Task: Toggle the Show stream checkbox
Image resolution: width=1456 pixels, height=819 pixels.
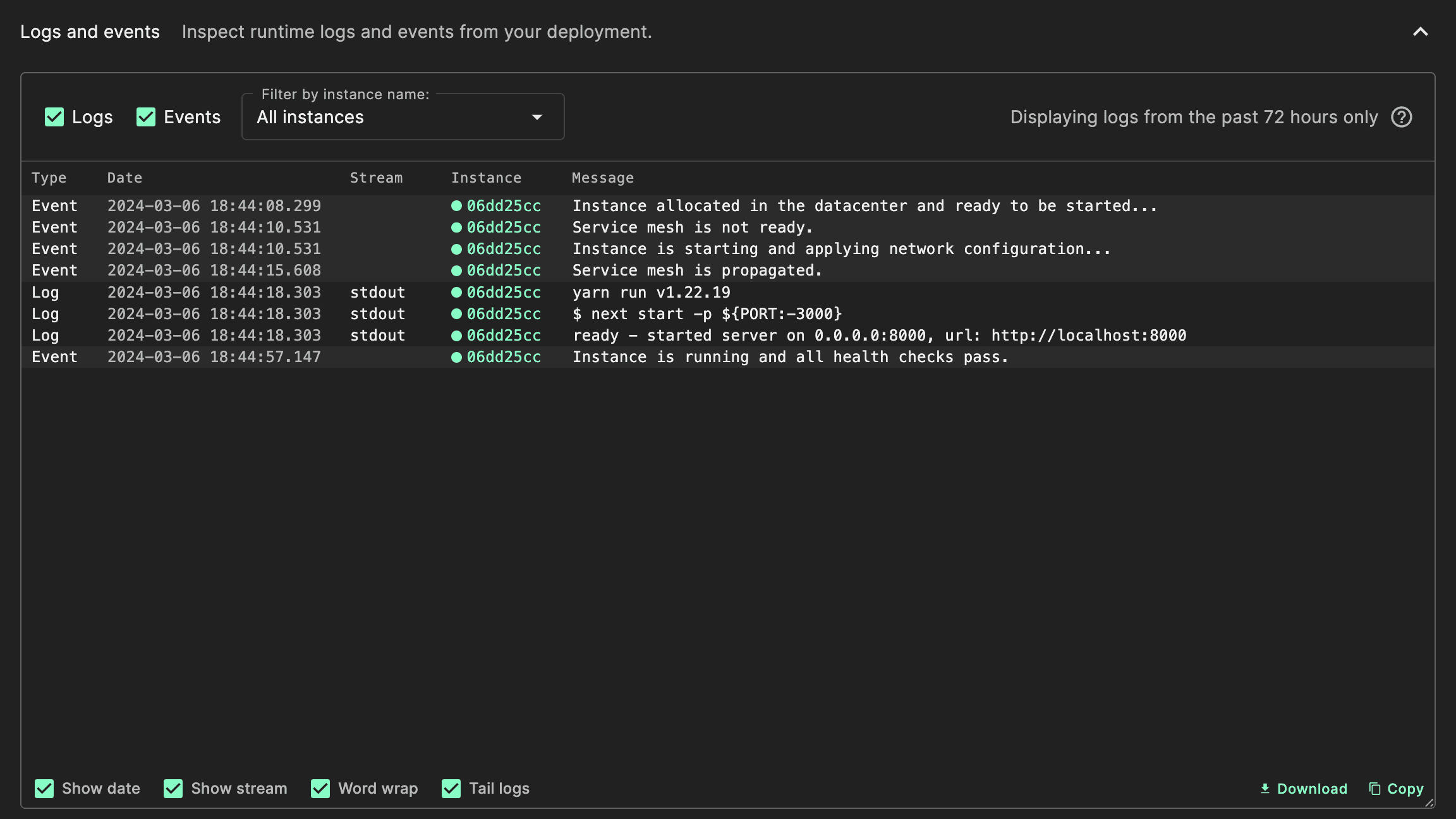Action: 173,788
